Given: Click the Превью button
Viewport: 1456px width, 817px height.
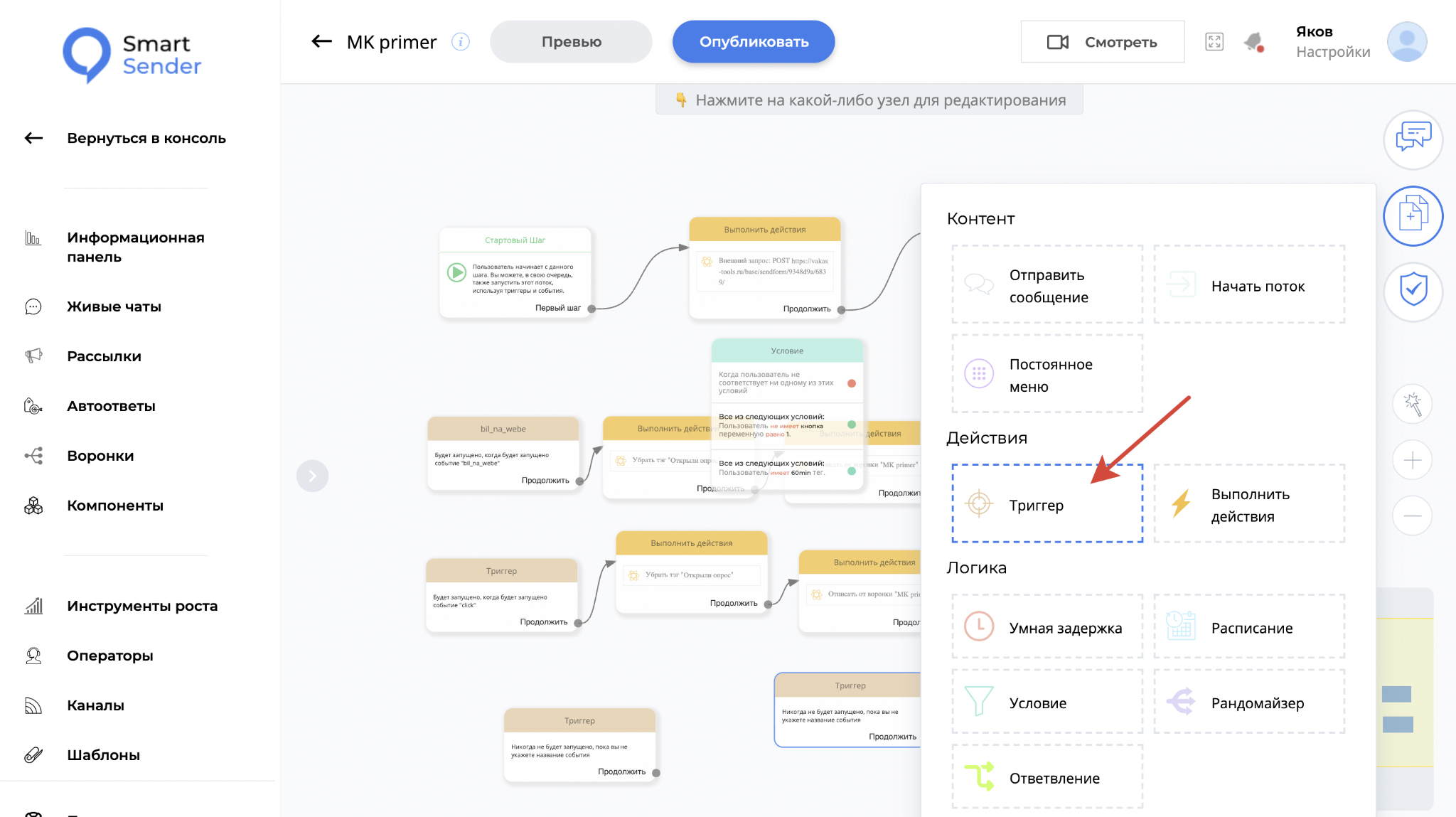Looking at the screenshot, I should point(571,42).
